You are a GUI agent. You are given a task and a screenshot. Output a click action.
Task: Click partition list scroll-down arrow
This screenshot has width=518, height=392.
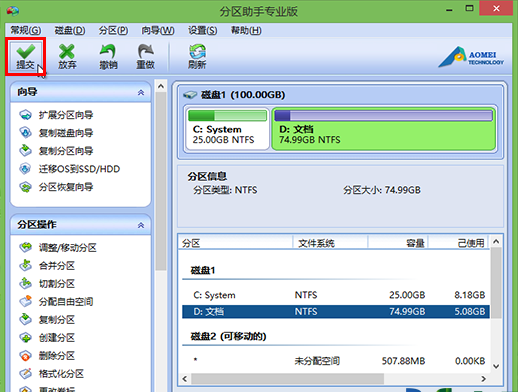(496, 366)
